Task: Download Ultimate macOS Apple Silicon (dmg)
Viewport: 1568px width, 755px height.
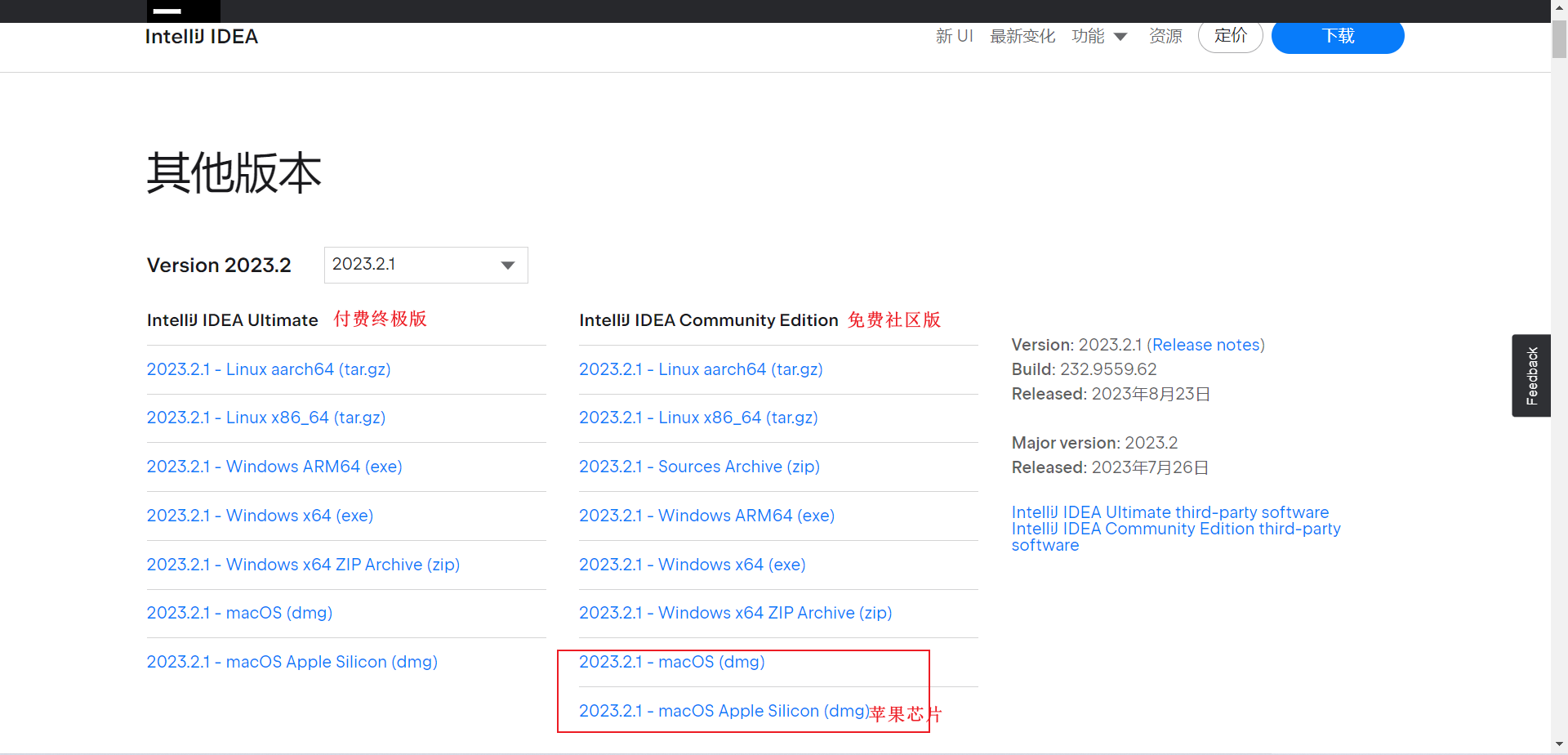Action: (292, 662)
